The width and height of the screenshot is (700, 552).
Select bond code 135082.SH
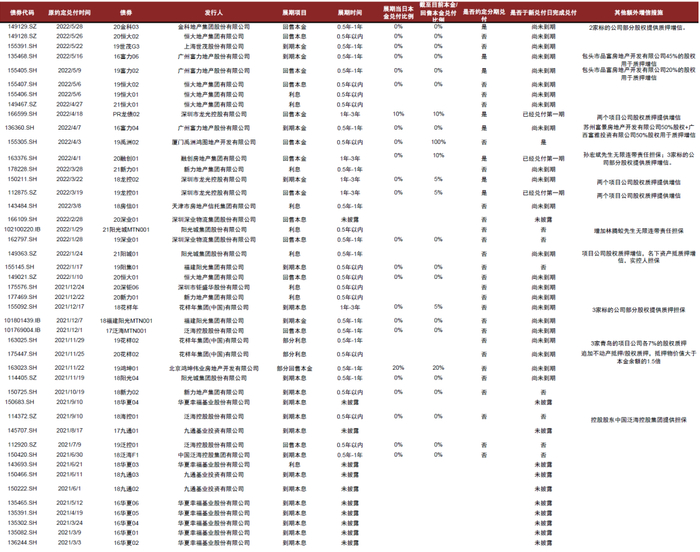point(22,532)
